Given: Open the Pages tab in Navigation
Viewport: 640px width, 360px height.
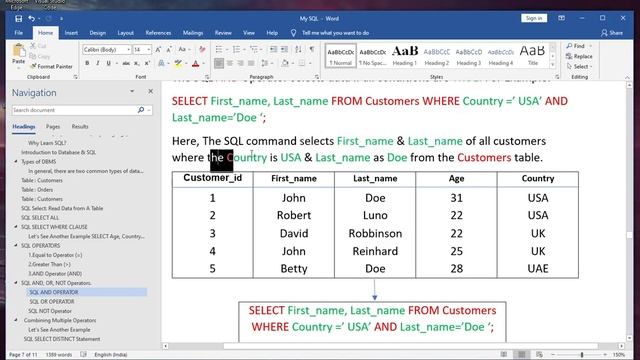Looking at the screenshot, I should click(x=53, y=127).
